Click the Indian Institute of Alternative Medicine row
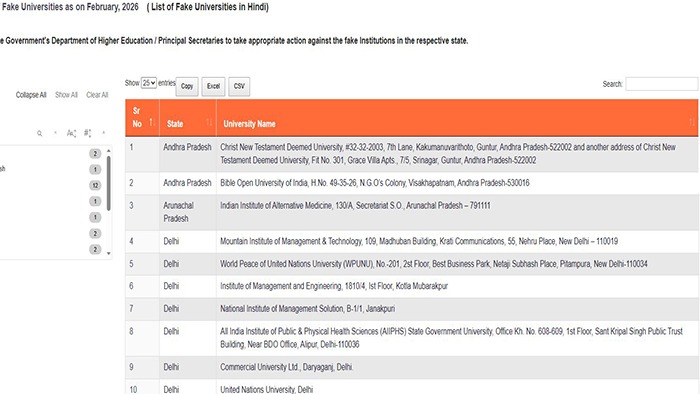The image size is (700, 394). [412, 212]
